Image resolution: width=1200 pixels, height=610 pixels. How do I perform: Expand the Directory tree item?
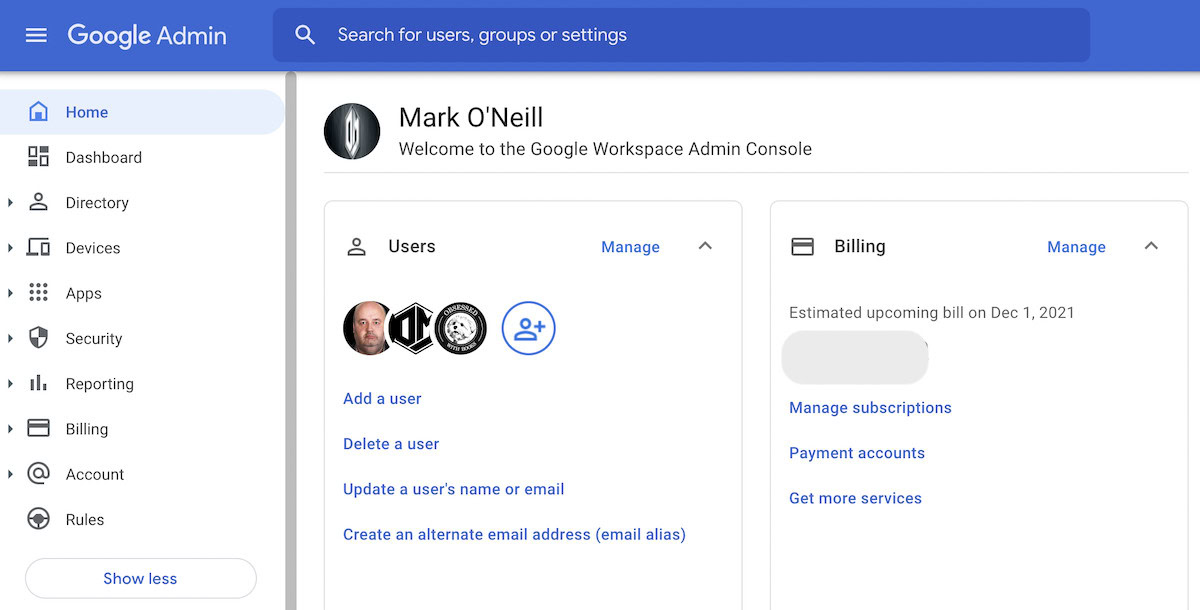pos(10,203)
